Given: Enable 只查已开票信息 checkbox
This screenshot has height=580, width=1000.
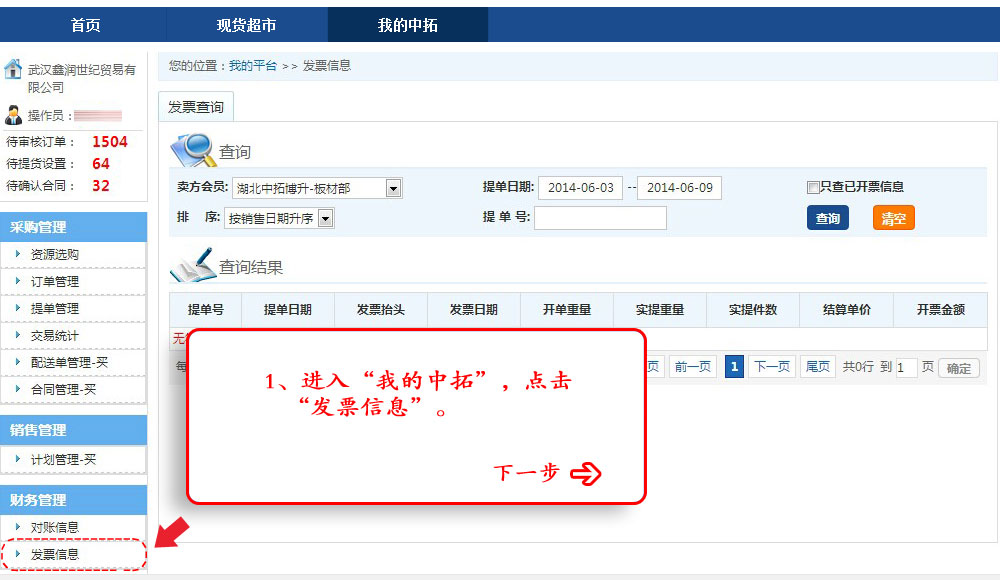Looking at the screenshot, I should (x=813, y=187).
